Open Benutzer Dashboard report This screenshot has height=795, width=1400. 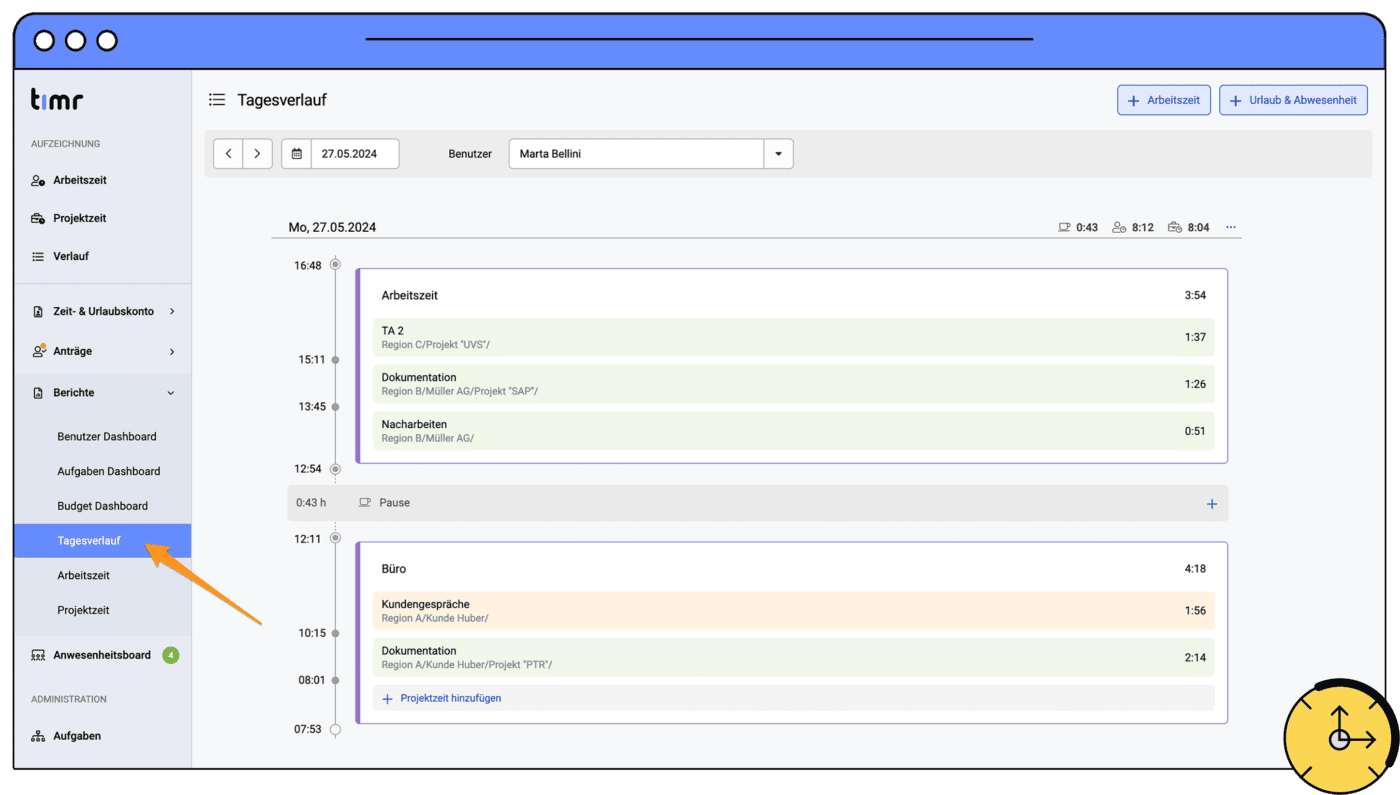[107, 436]
